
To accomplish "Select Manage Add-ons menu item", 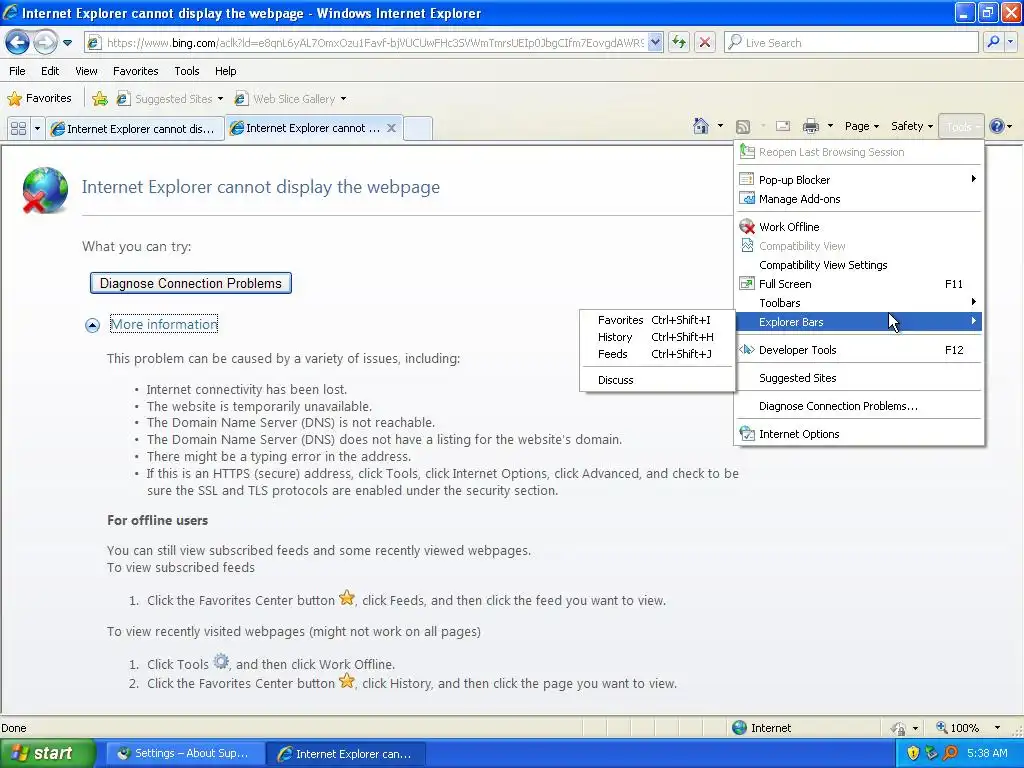I will [859, 199].
